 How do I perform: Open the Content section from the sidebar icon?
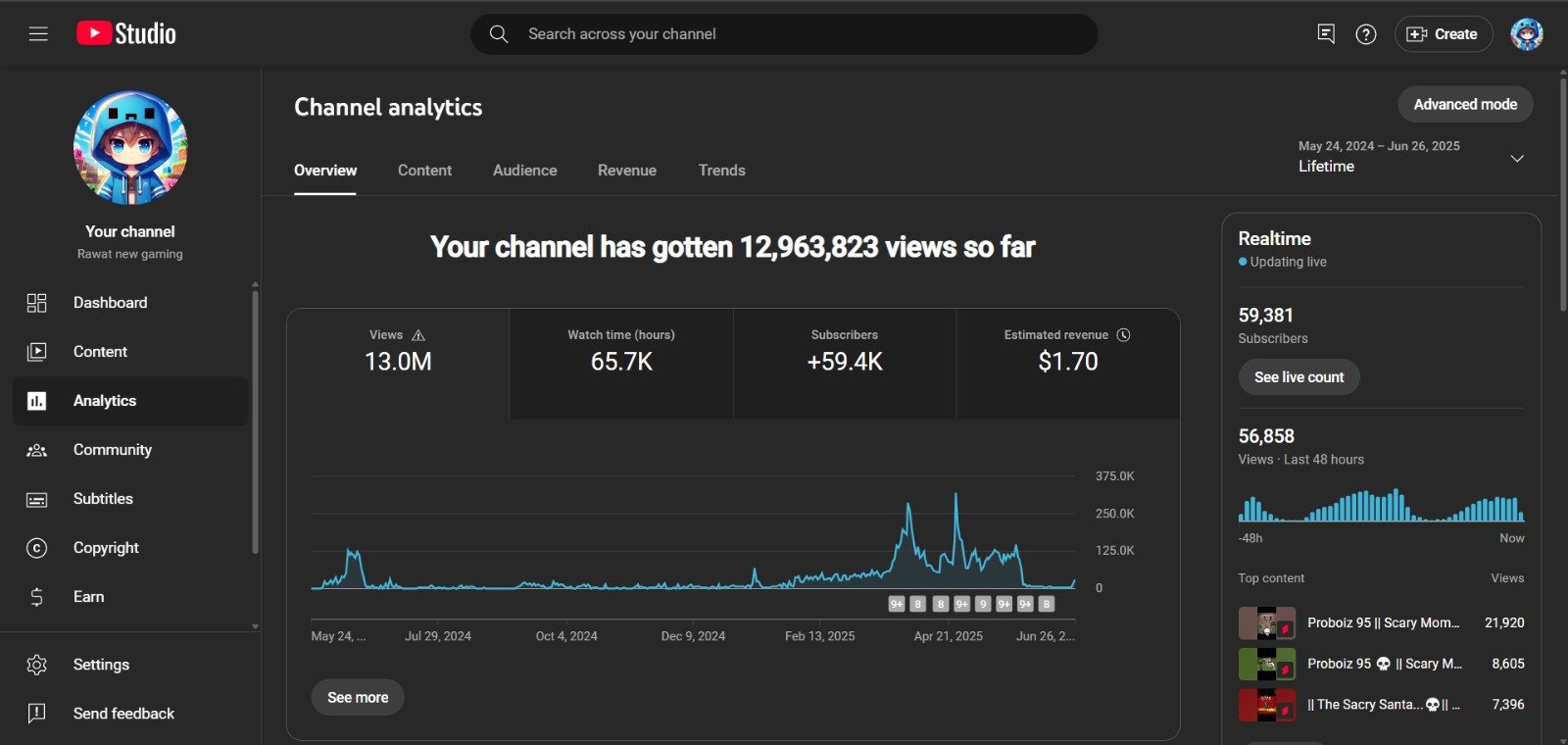36,352
